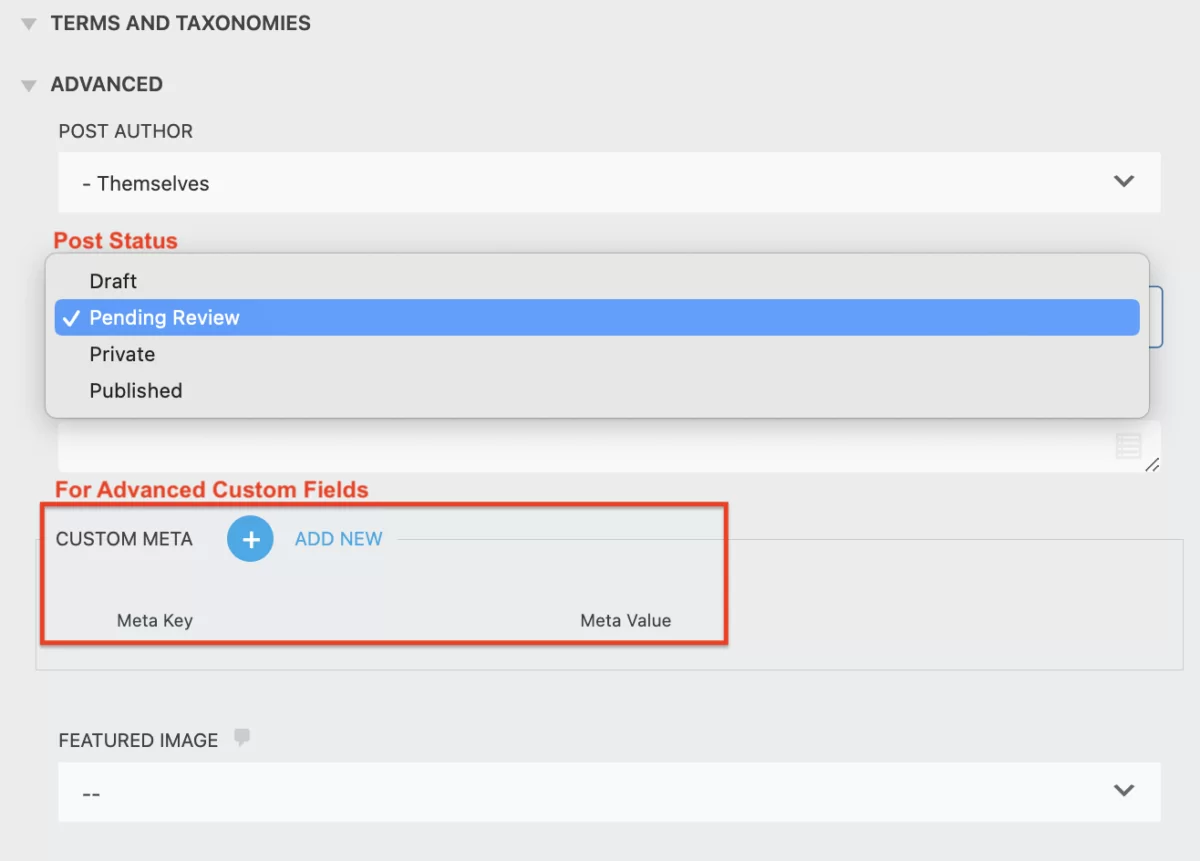Open the Featured Image dropdown

[x=600, y=790]
